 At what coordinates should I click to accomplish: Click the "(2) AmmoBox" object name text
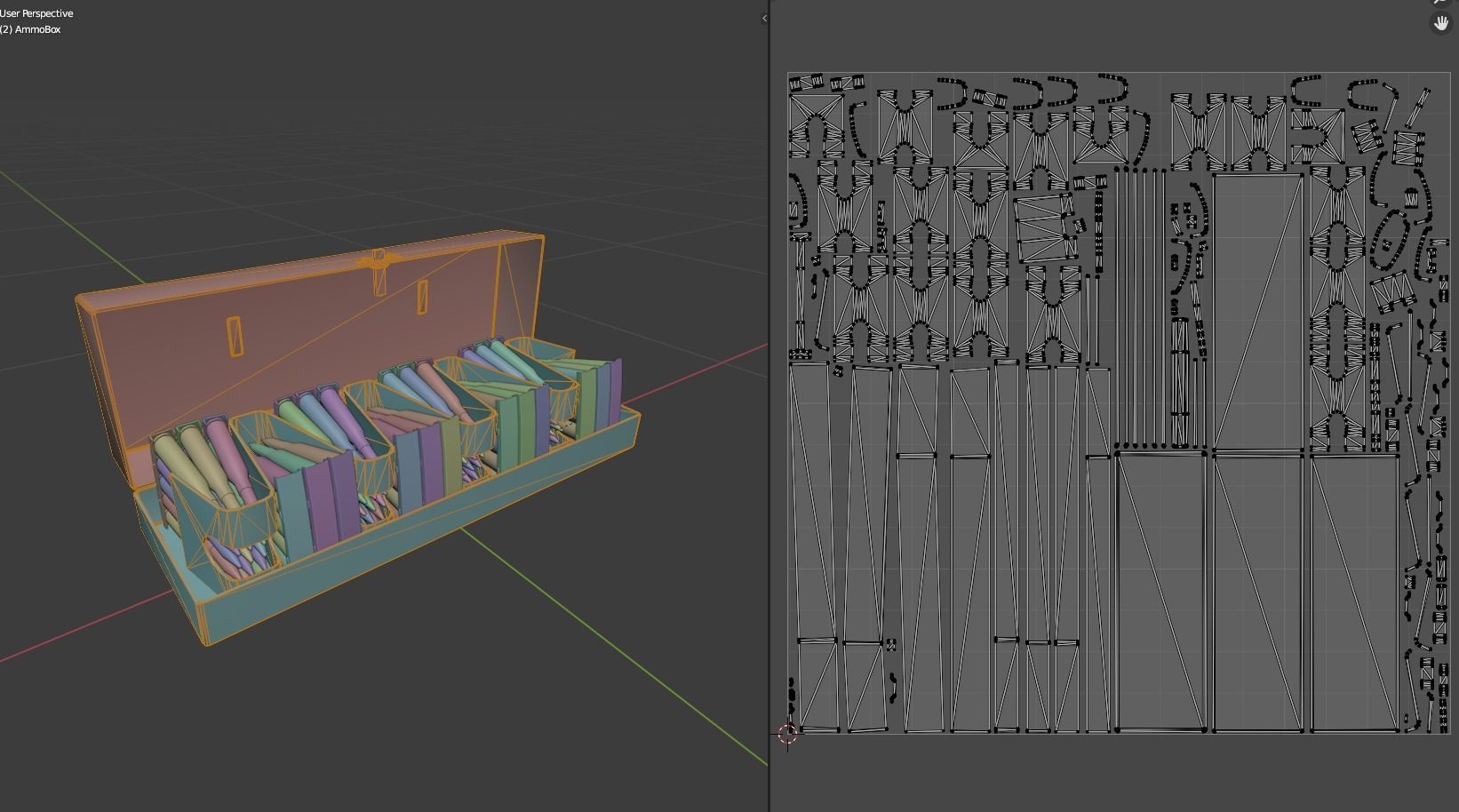[x=30, y=29]
